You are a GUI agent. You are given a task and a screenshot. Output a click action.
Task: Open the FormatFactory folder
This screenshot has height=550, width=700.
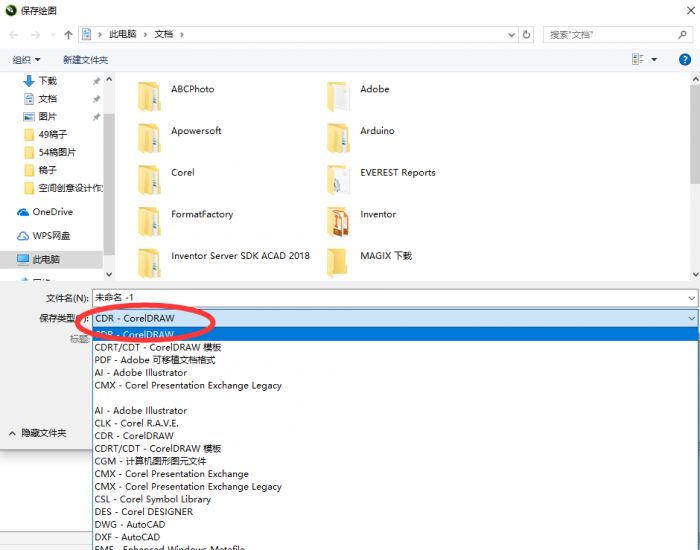pos(201,214)
